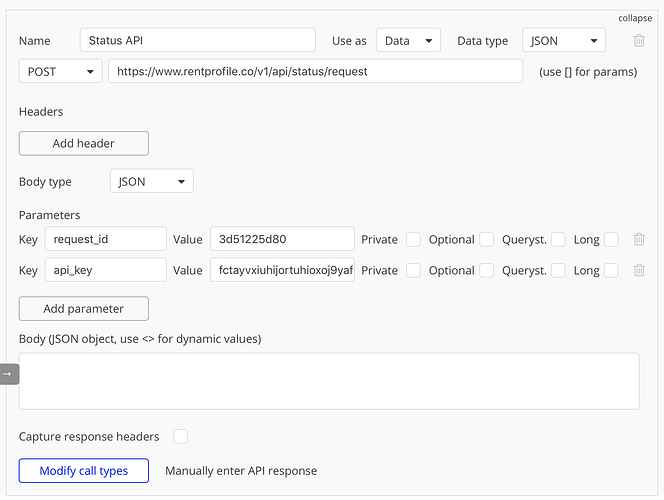664x500 pixels.
Task: Check Long for api_key parameter
Action: coord(611,270)
